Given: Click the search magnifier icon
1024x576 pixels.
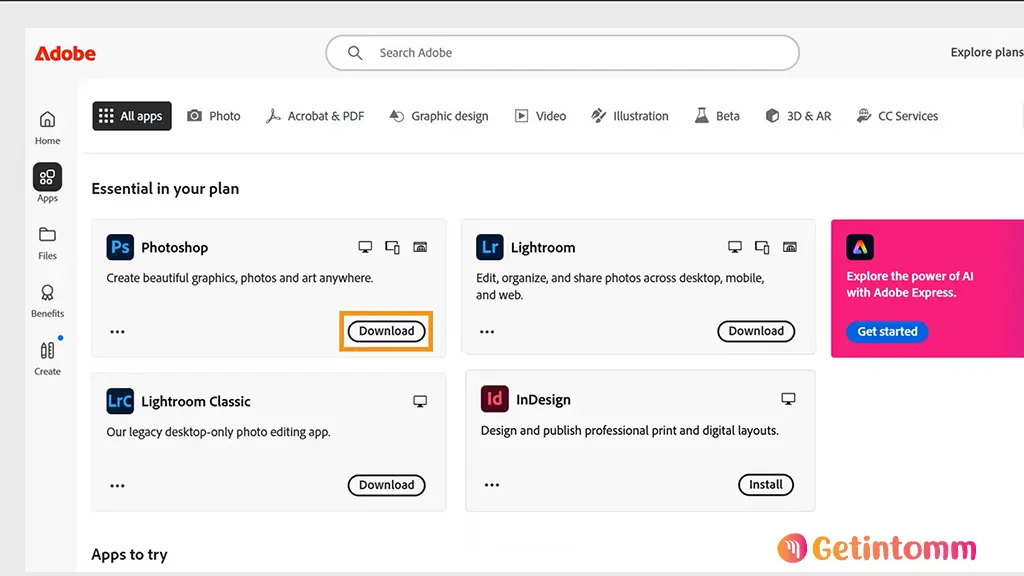Looking at the screenshot, I should point(355,53).
